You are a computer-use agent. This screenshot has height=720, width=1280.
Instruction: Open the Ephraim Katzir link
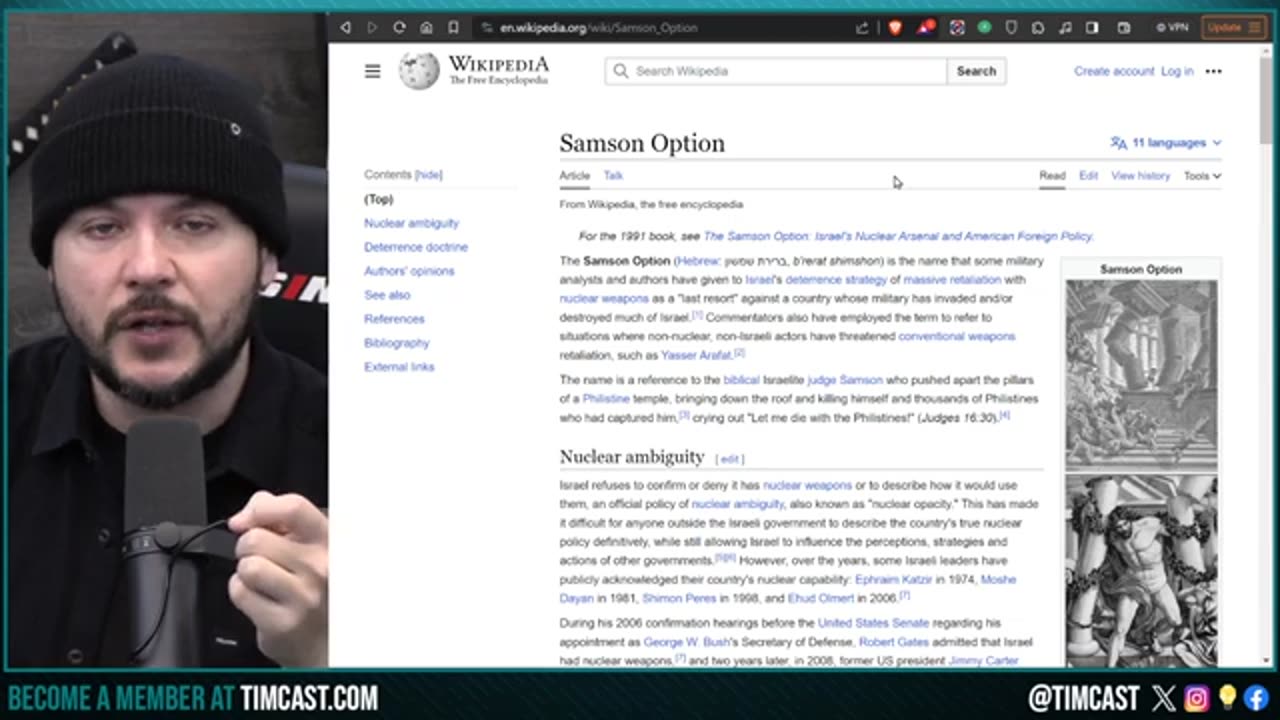click(893, 580)
